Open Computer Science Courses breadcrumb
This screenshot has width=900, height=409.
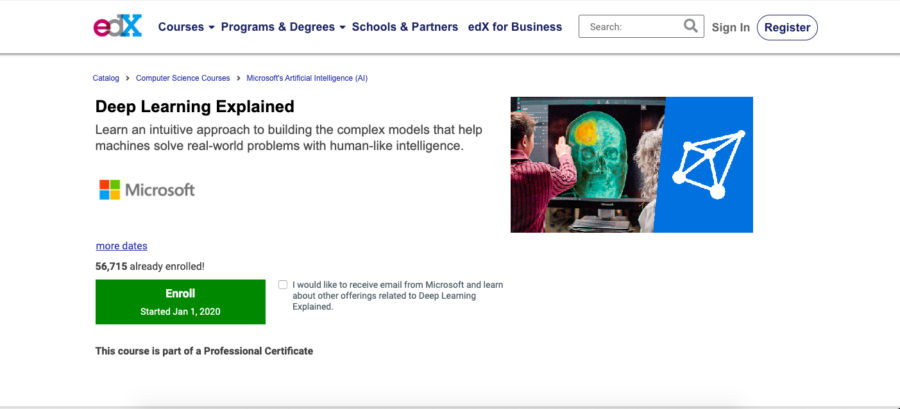(x=183, y=78)
